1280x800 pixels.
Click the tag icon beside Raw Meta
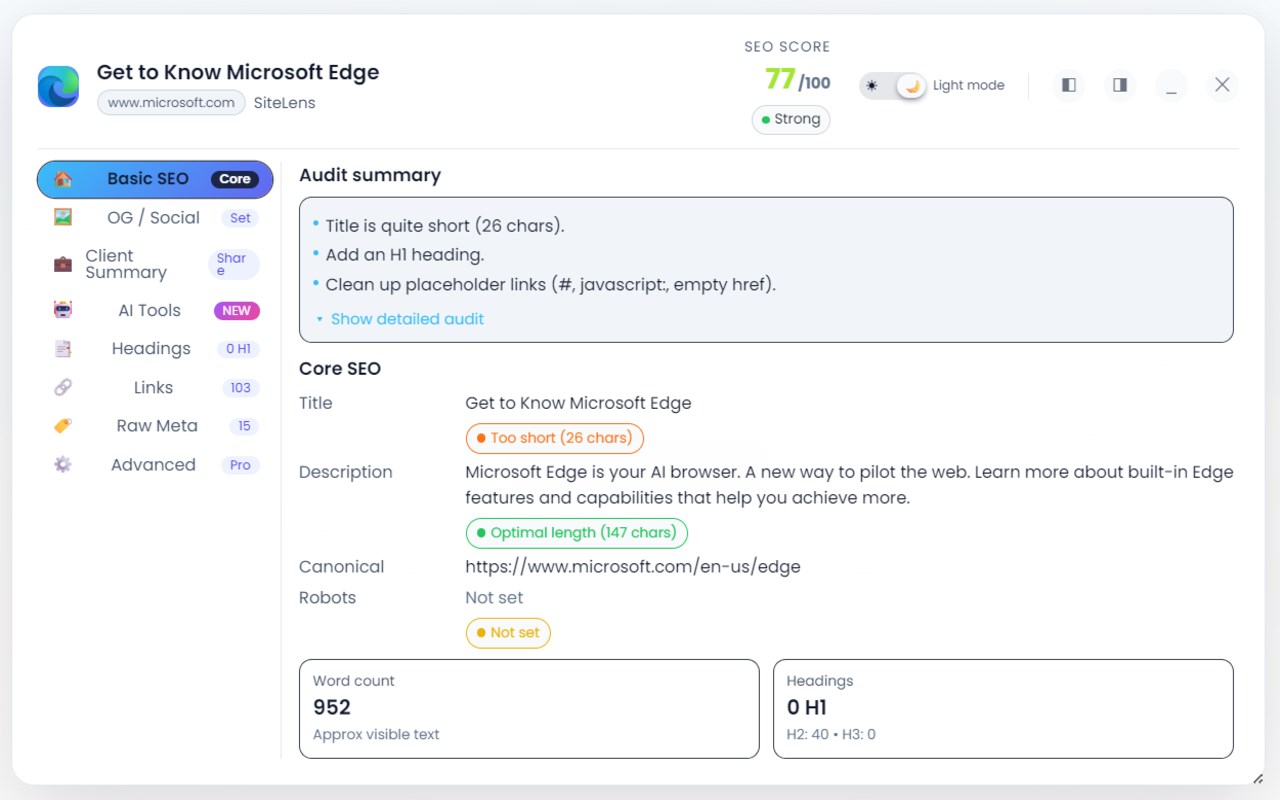[63, 426]
